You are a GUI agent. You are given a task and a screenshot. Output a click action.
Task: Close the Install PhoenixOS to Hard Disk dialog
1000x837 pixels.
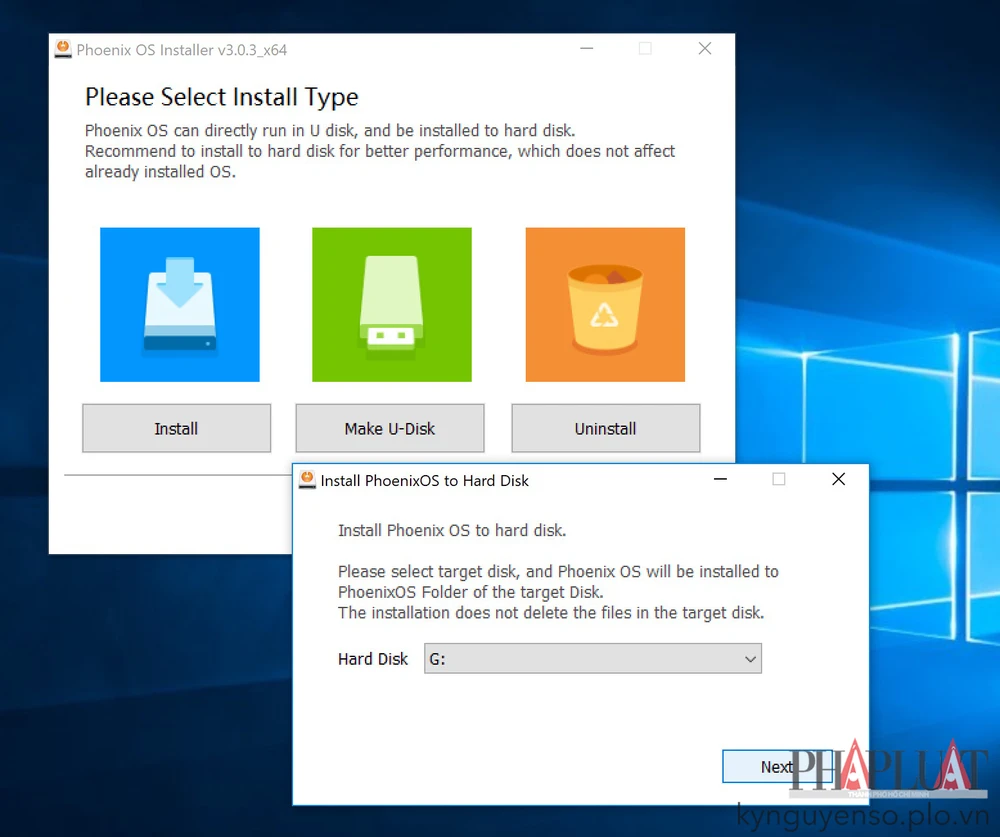pyautogui.click(x=838, y=480)
